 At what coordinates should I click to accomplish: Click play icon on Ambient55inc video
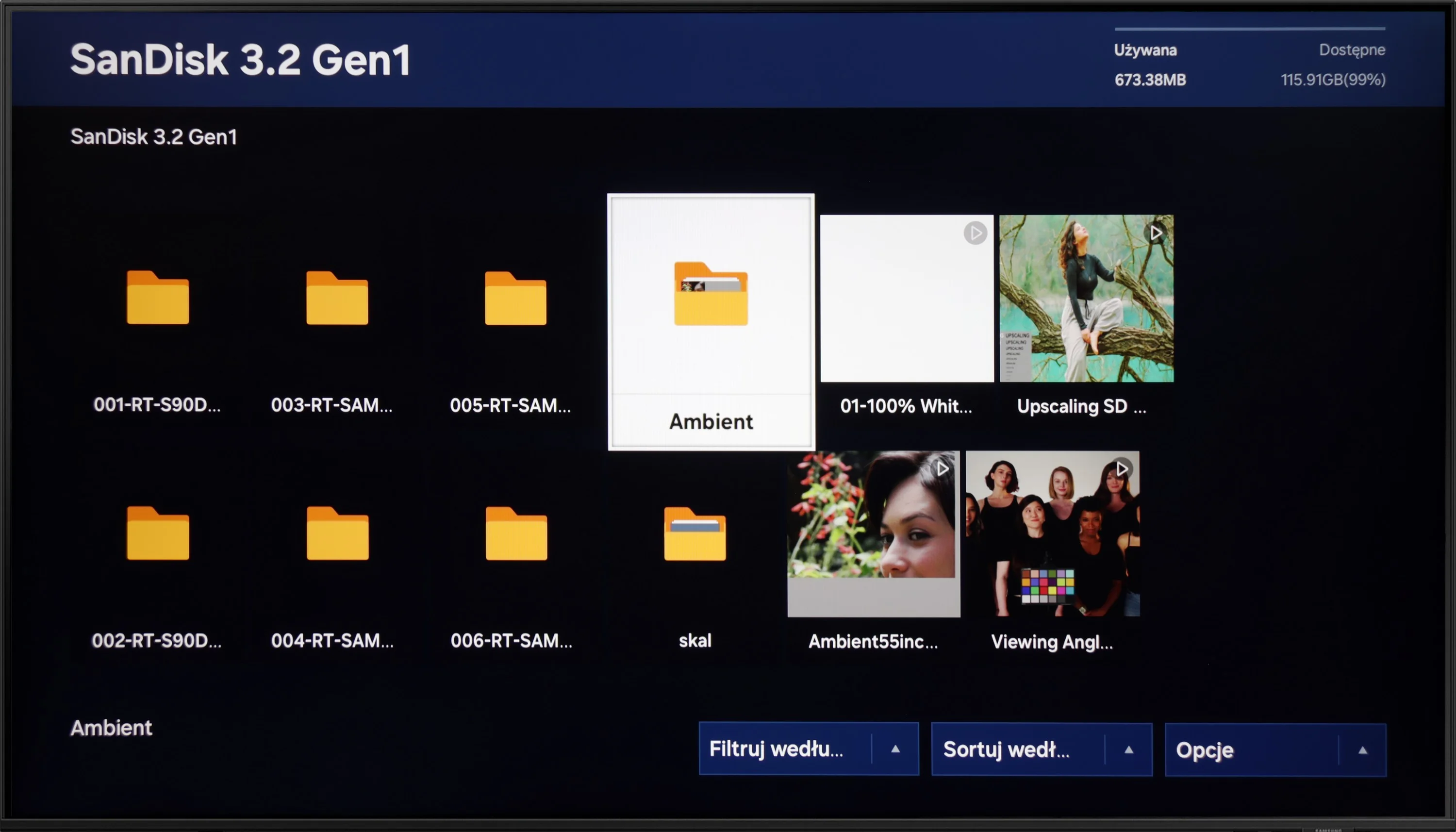(942, 468)
